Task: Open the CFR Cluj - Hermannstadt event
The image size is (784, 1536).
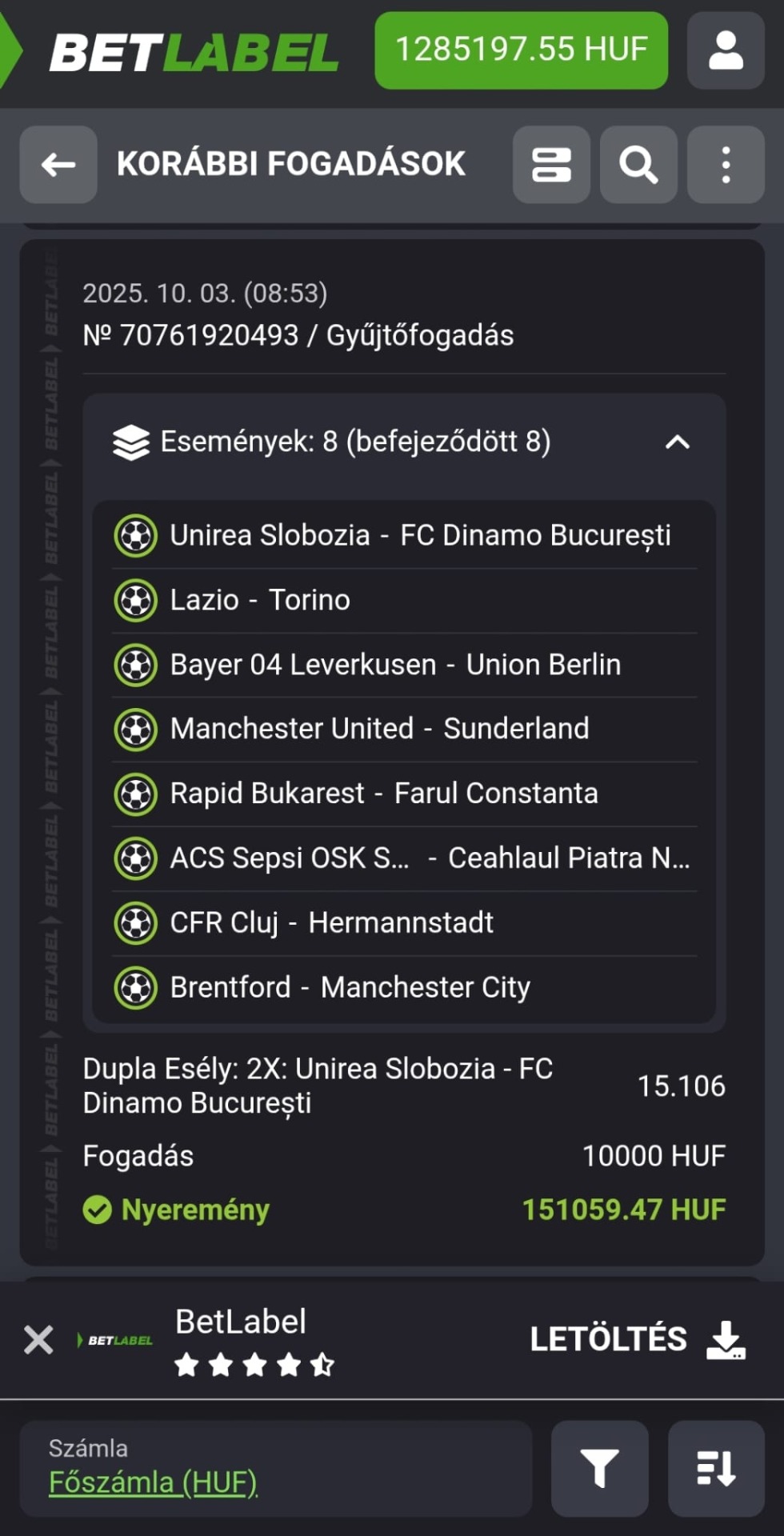Action: 331,922
